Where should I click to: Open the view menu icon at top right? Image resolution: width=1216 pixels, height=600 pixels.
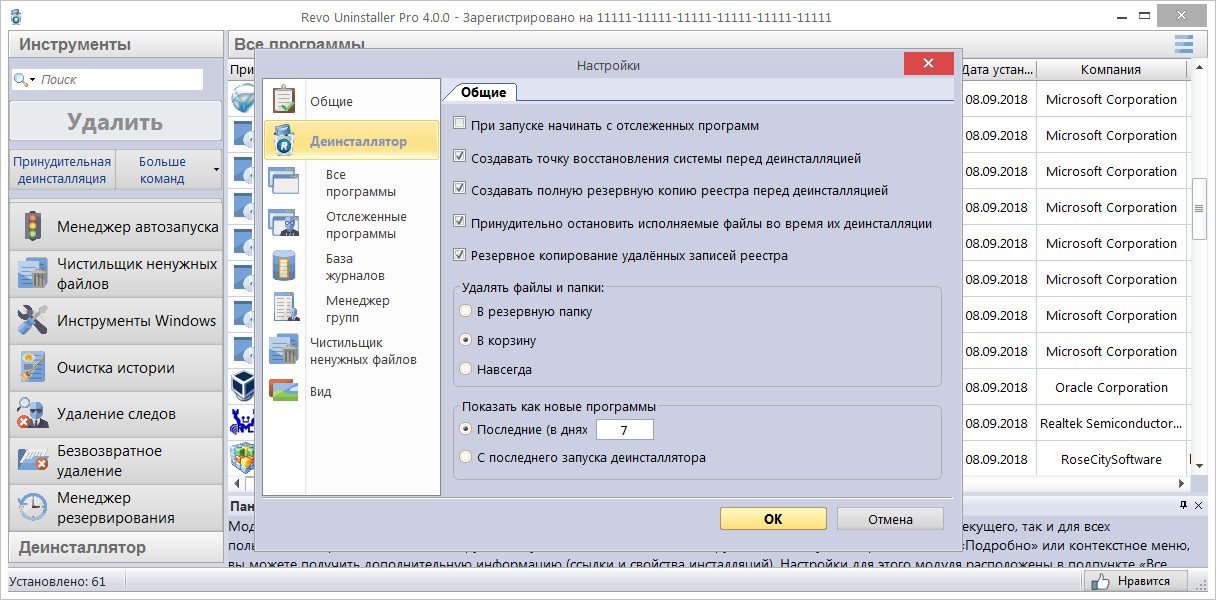(x=1184, y=44)
